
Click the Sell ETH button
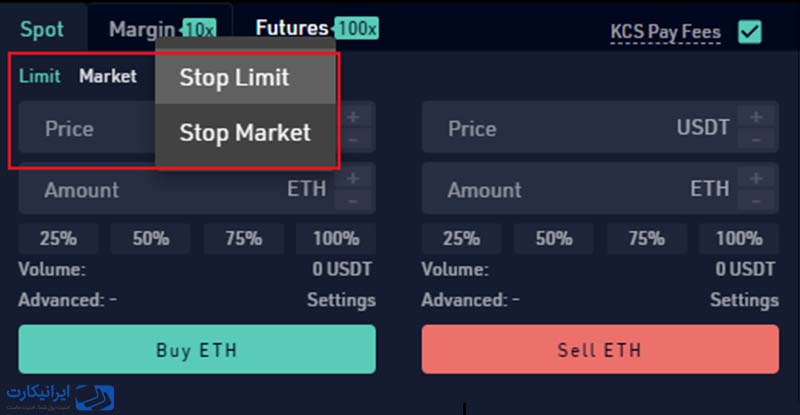[x=600, y=349]
